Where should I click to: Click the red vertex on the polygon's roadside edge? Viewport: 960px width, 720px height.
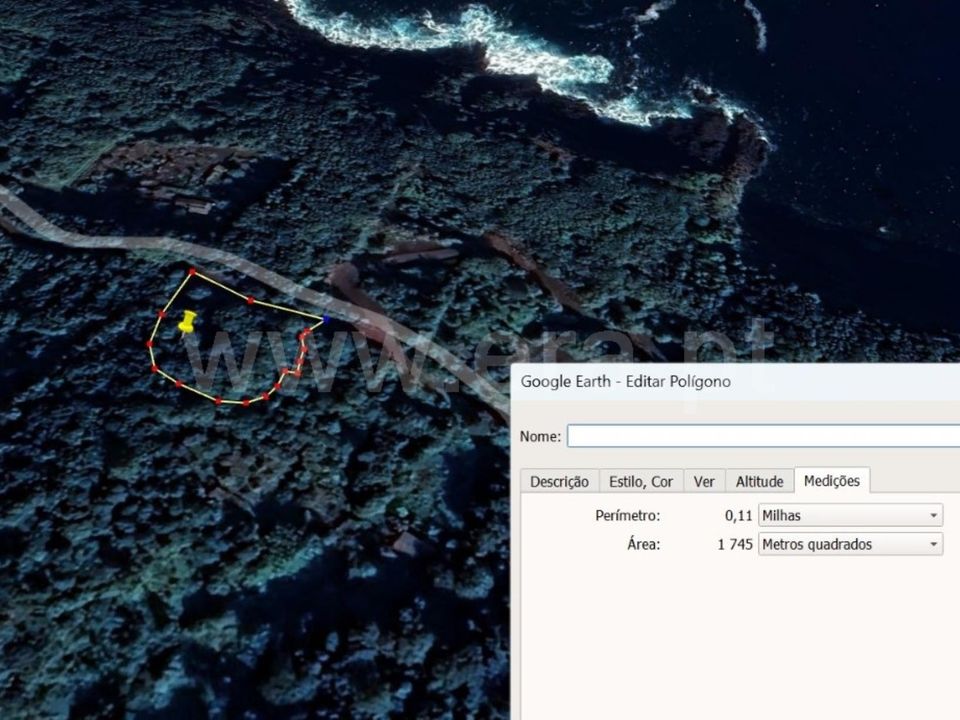250,301
